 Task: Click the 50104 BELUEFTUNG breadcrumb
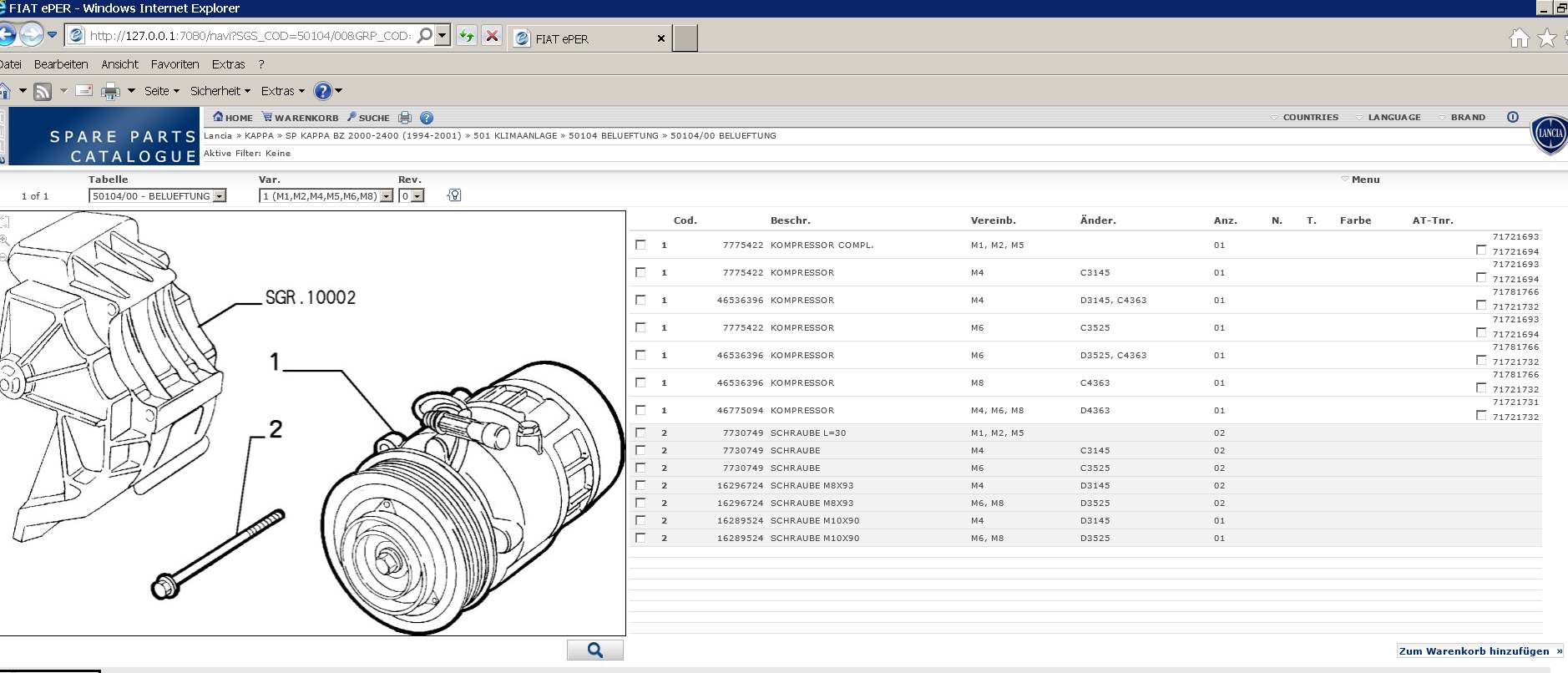[613, 135]
